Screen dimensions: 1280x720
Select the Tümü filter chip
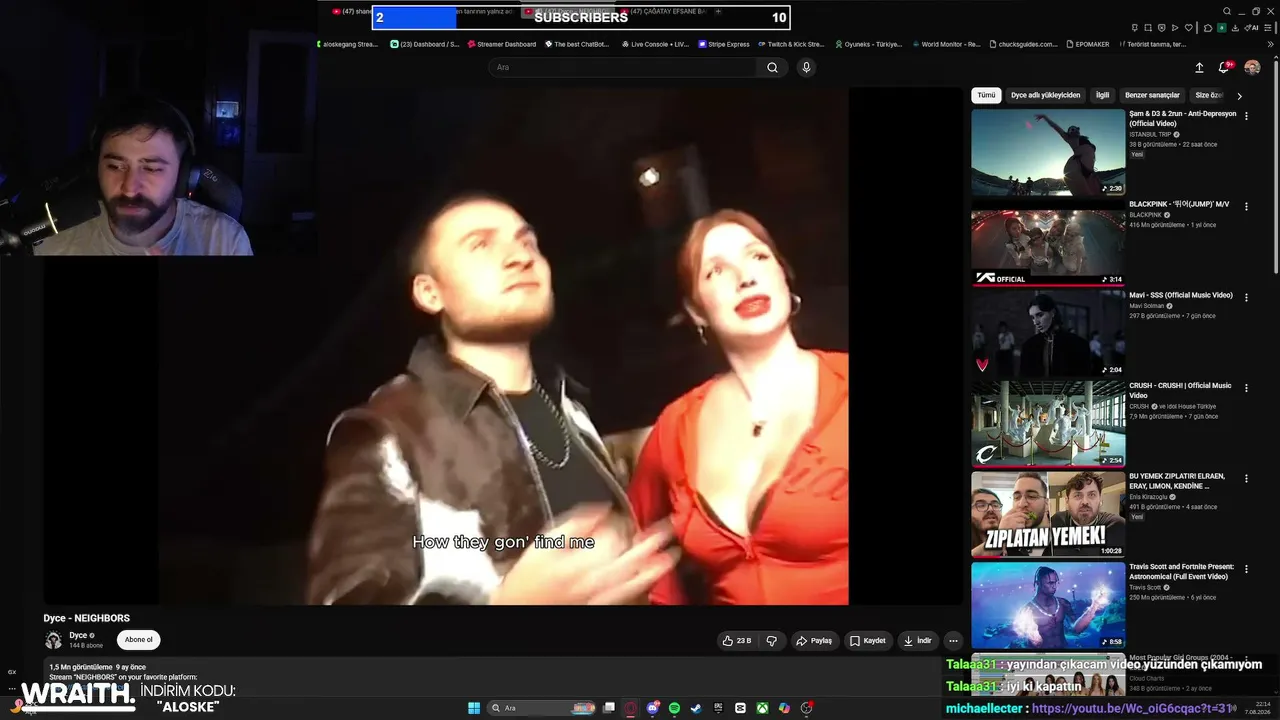pos(986,95)
